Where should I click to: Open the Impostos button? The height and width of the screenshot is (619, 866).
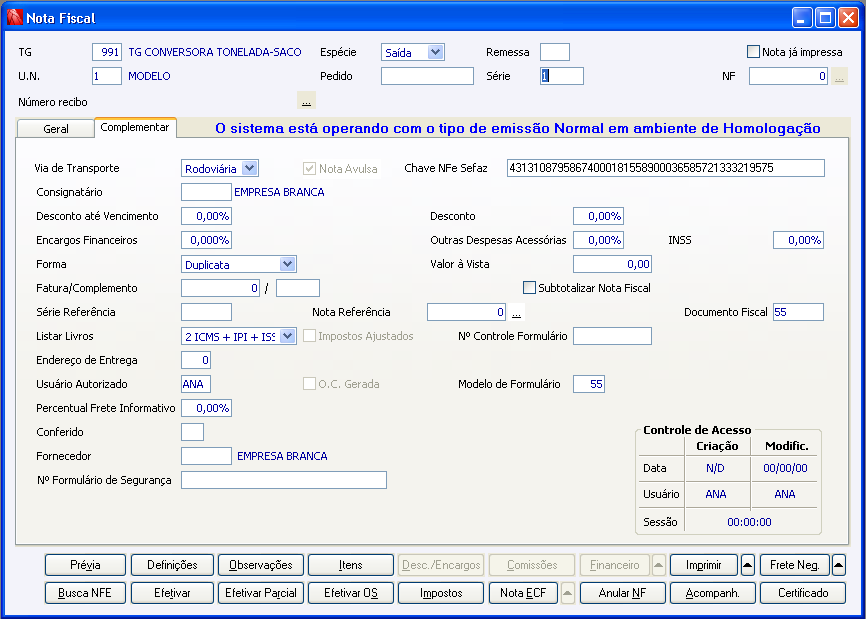pos(441,593)
